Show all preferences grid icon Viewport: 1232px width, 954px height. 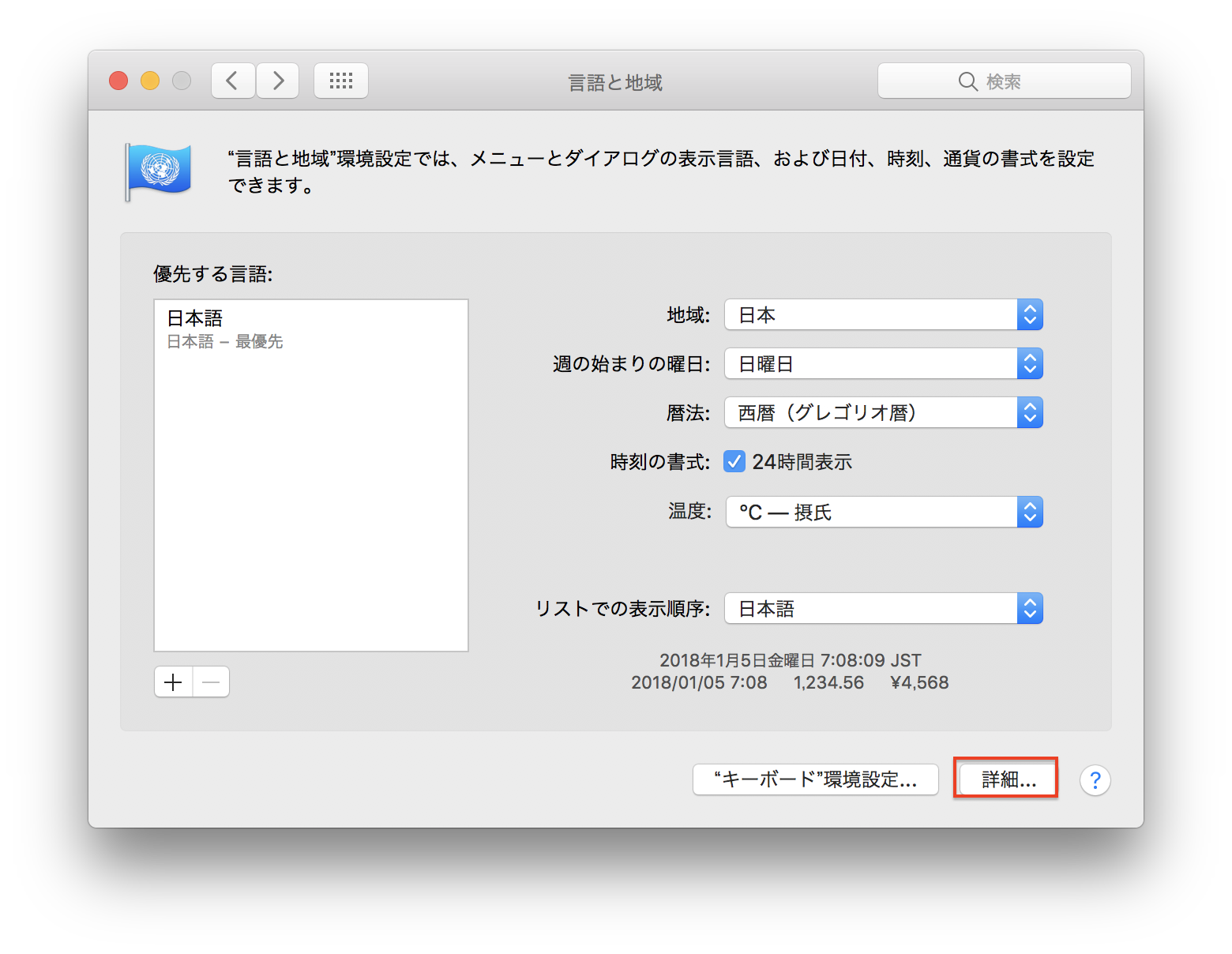click(341, 81)
